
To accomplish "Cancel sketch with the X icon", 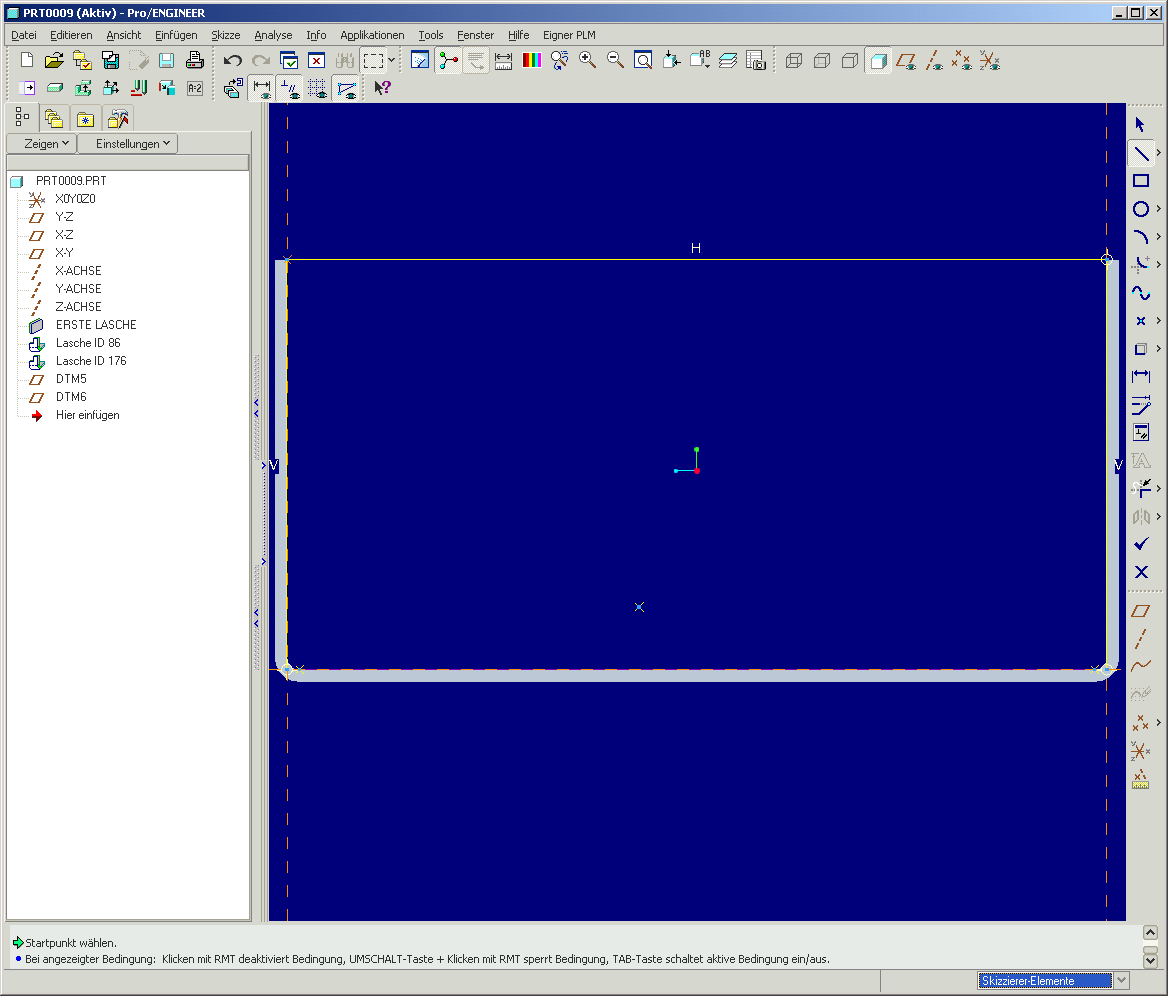I will (x=1140, y=572).
